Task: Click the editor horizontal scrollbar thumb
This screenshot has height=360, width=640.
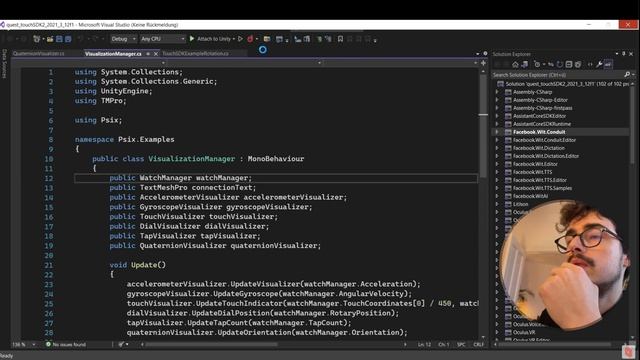Action: (x=211, y=344)
